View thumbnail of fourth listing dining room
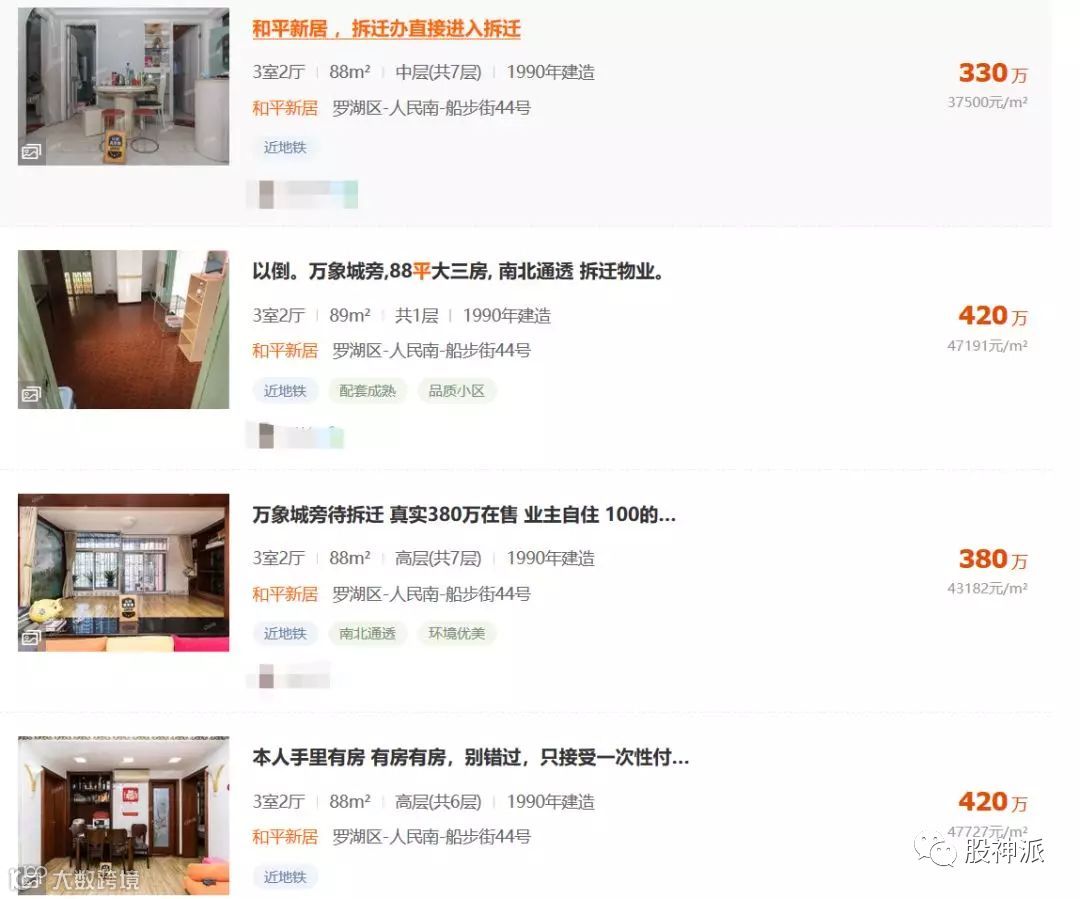Viewport: 1080px width, 899px height. (x=123, y=816)
